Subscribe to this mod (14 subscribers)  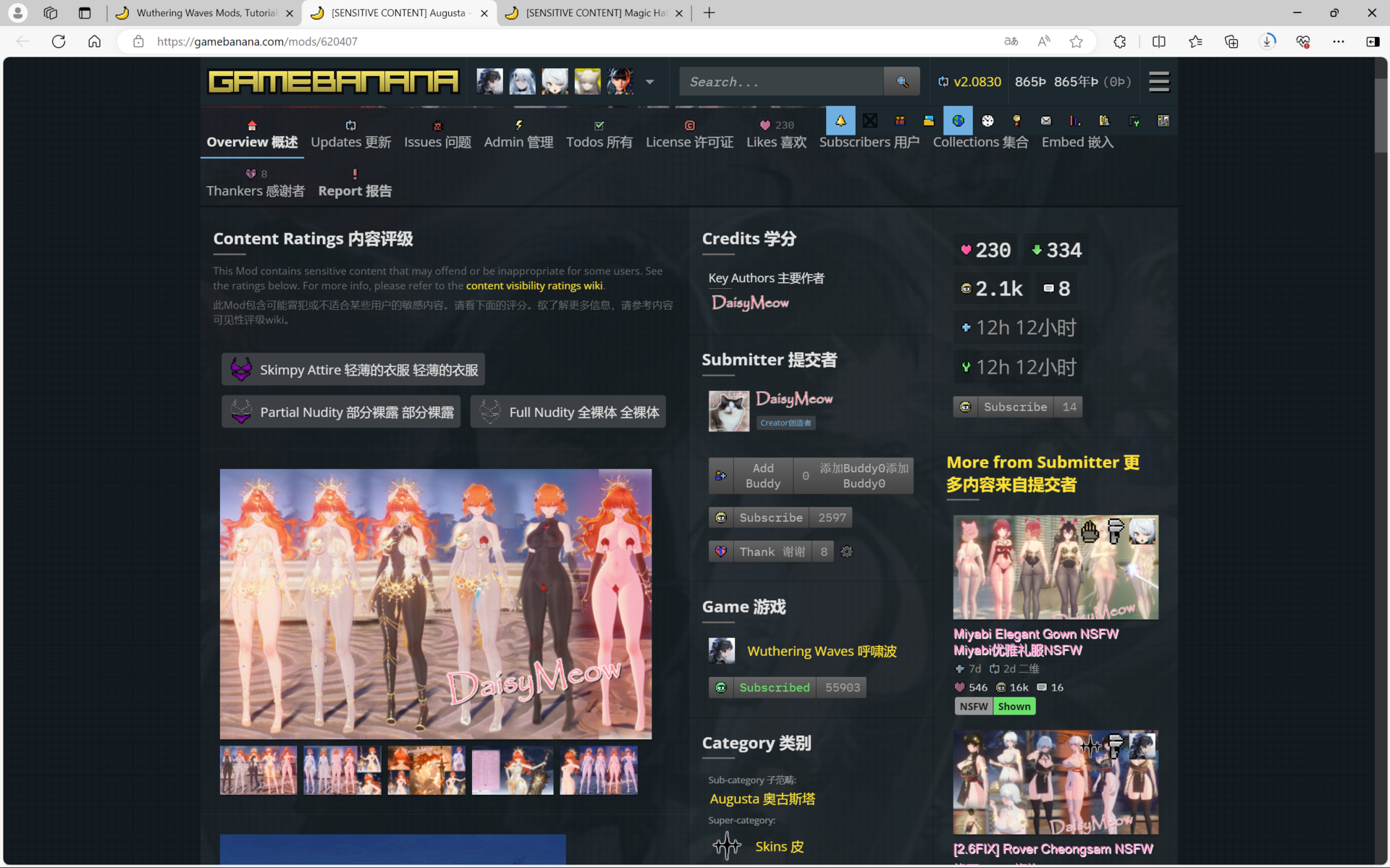coord(1017,407)
